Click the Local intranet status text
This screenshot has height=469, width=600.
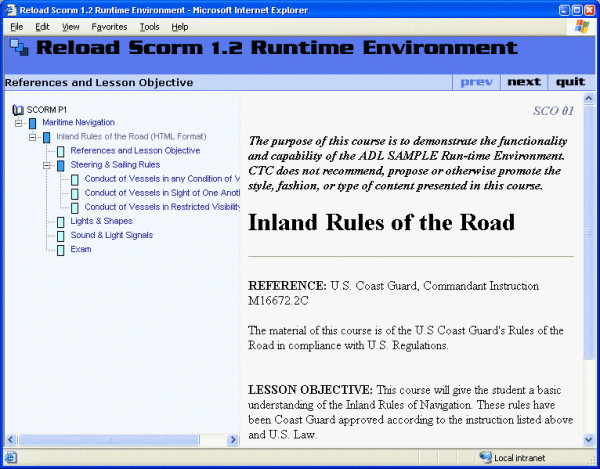pyautogui.click(x=519, y=458)
